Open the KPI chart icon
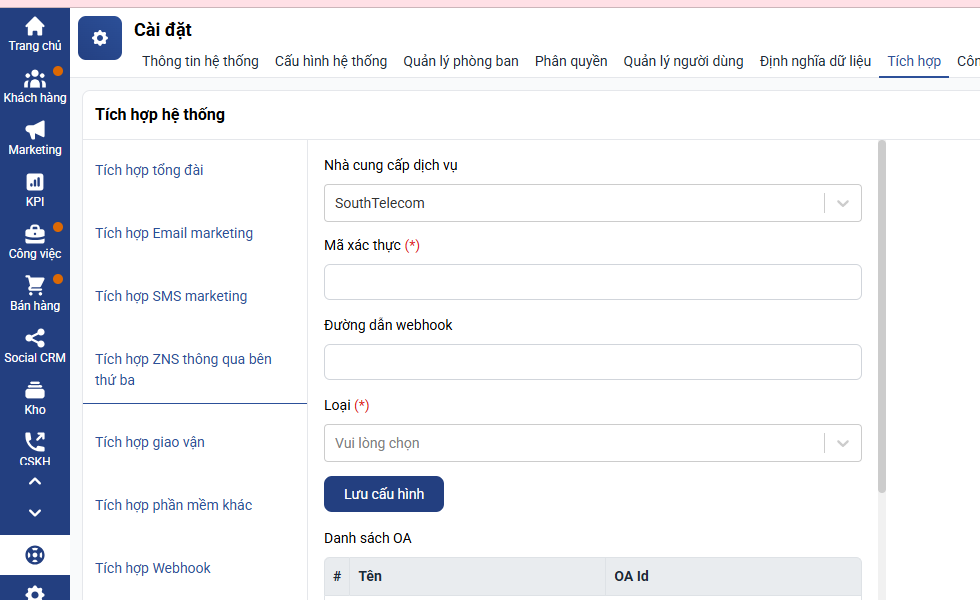This screenshot has width=980, height=600. click(35, 182)
